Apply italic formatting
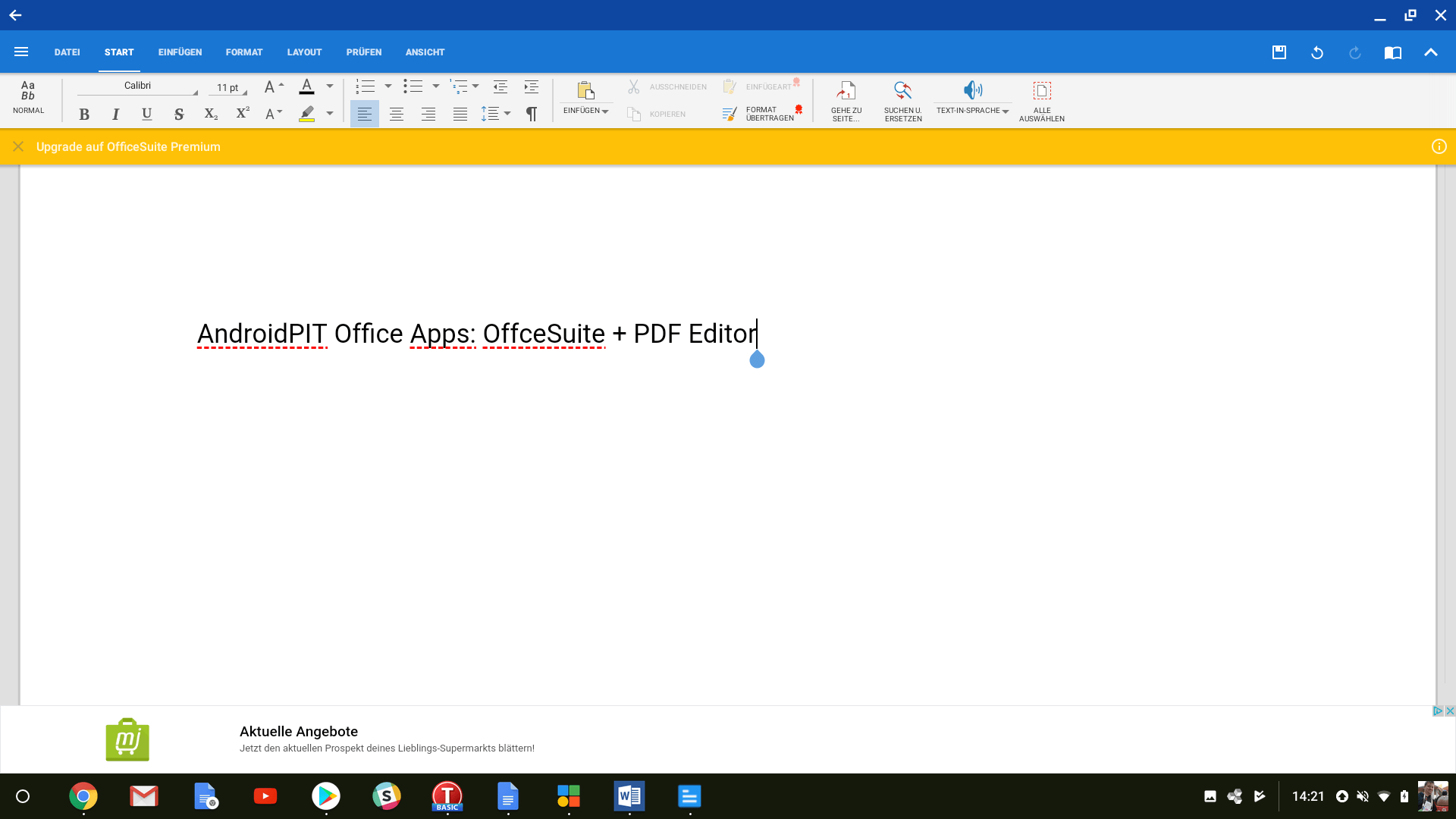This screenshot has width=1456, height=819. pos(115,114)
